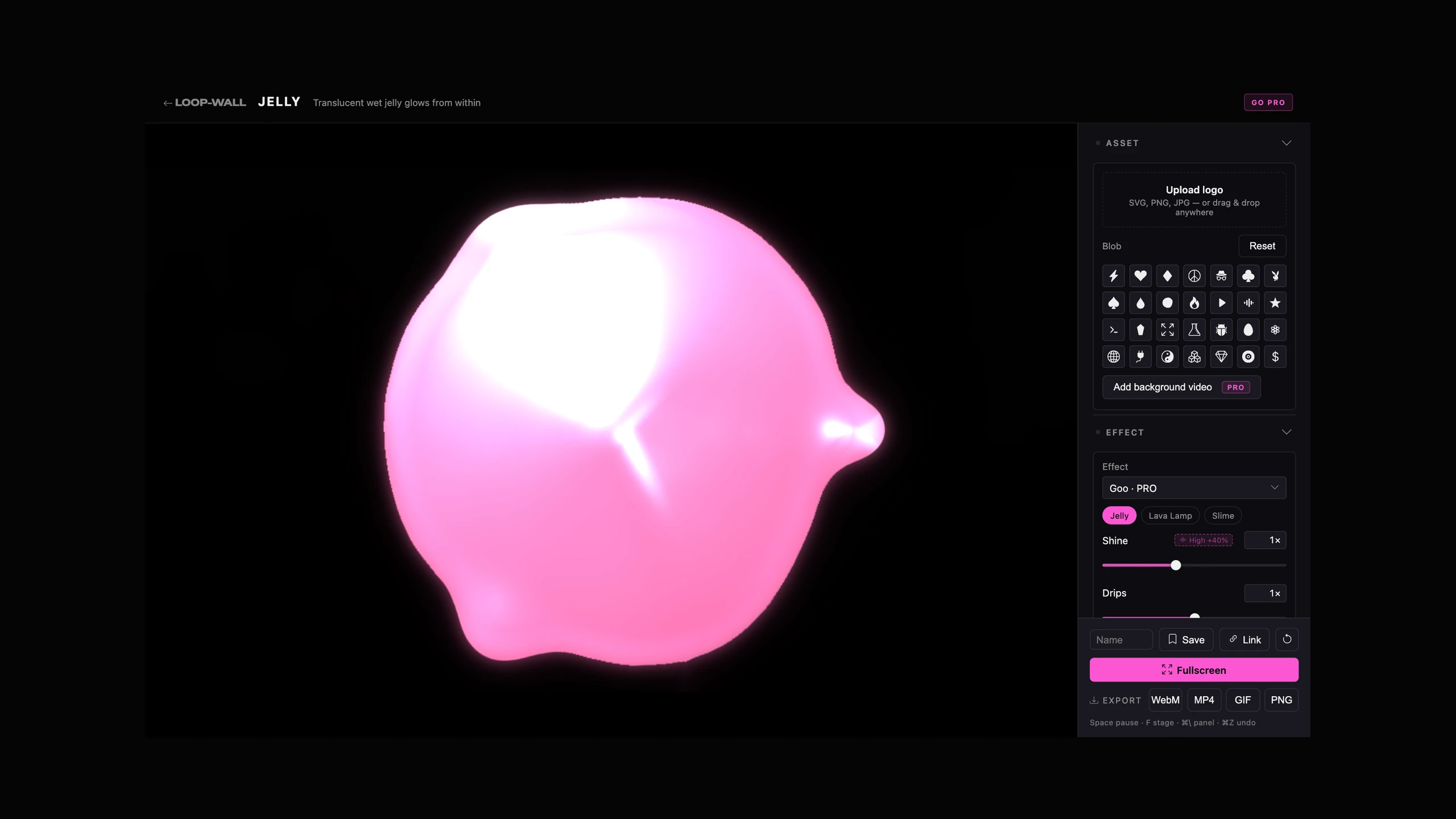Choose the club suit shape
Screen dimensions: 1456x819
(1248, 276)
